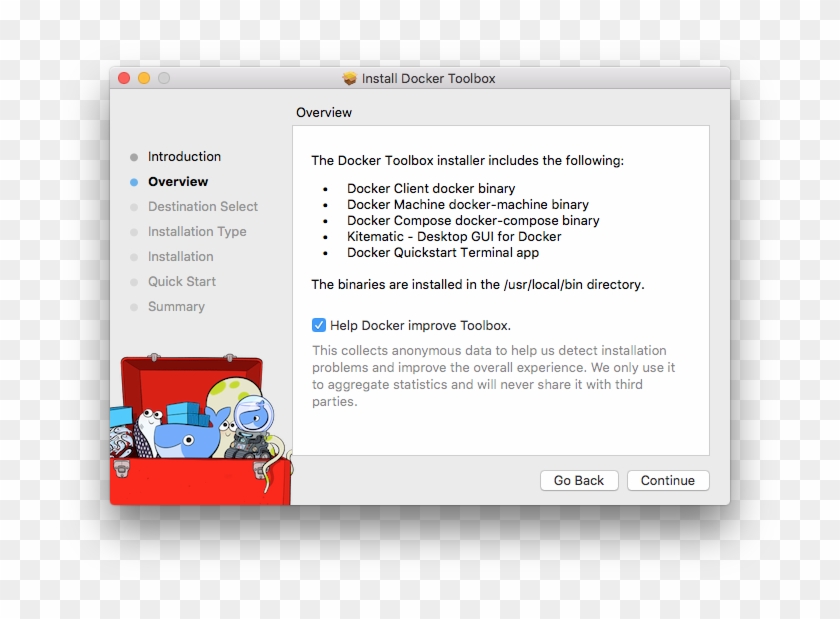Select the Summary step in sidebar
The image size is (840, 619).
(x=176, y=306)
